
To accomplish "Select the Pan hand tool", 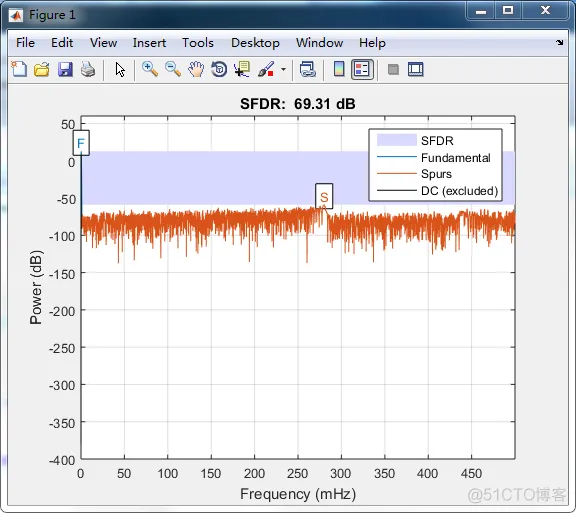I will click(x=196, y=69).
